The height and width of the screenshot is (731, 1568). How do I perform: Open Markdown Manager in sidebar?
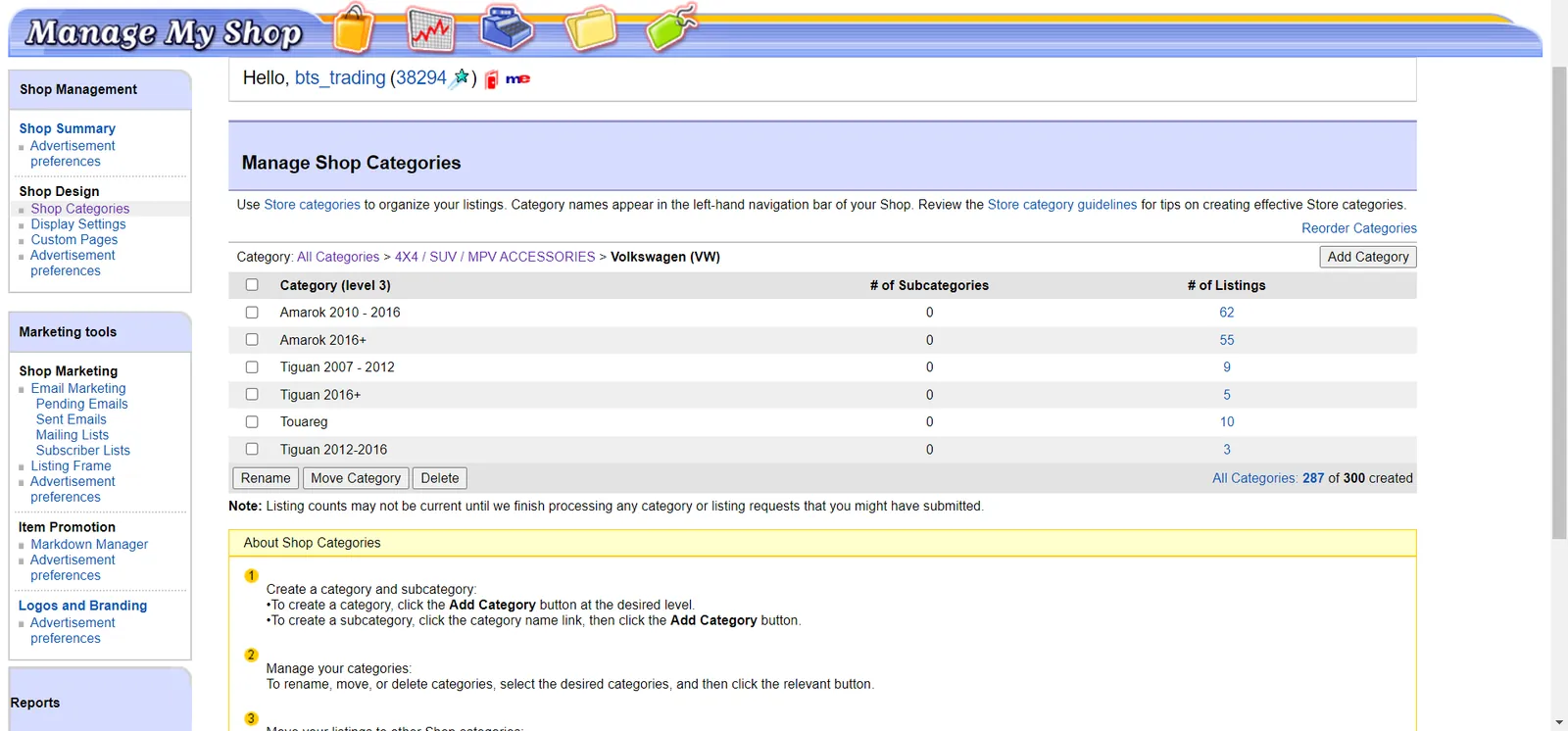click(89, 545)
